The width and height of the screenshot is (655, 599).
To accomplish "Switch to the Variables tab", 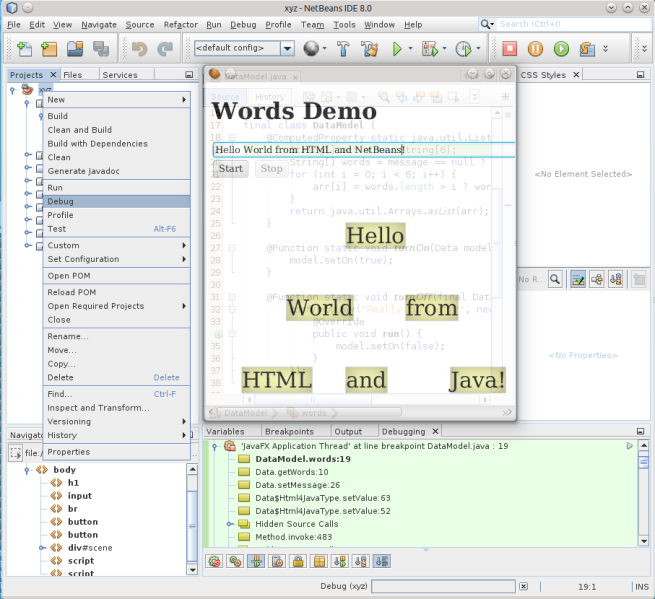I will (225, 431).
